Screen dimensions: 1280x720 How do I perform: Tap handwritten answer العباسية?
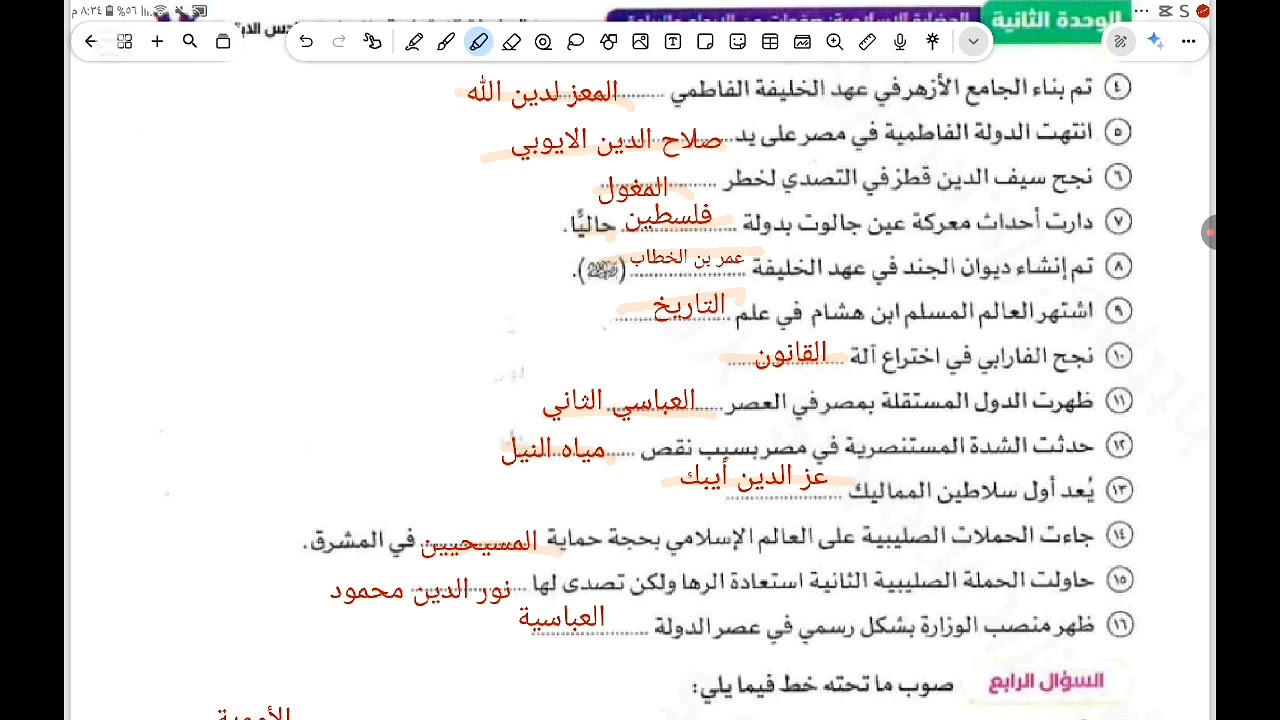(561, 617)
